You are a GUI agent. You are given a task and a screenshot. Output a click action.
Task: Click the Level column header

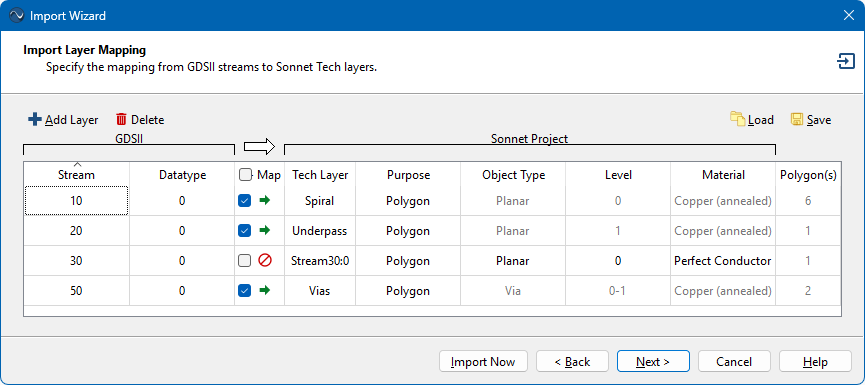coord(618,175)
